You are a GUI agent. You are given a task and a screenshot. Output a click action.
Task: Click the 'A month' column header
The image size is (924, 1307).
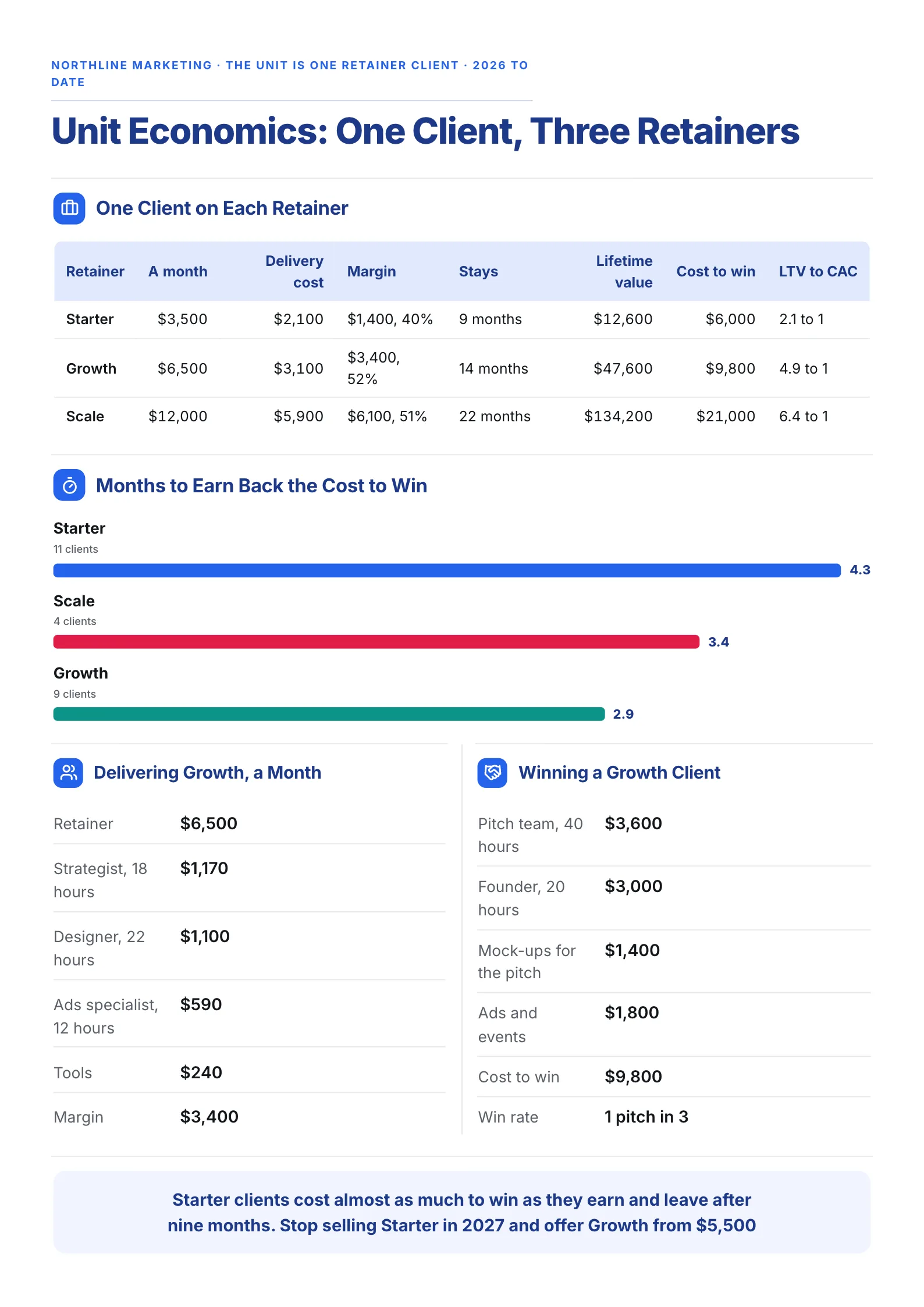[x=178, y=271]
